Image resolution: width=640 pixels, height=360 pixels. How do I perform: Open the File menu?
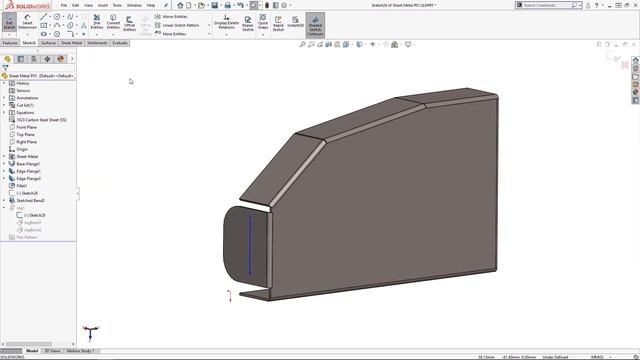click(x=64, y=5)
